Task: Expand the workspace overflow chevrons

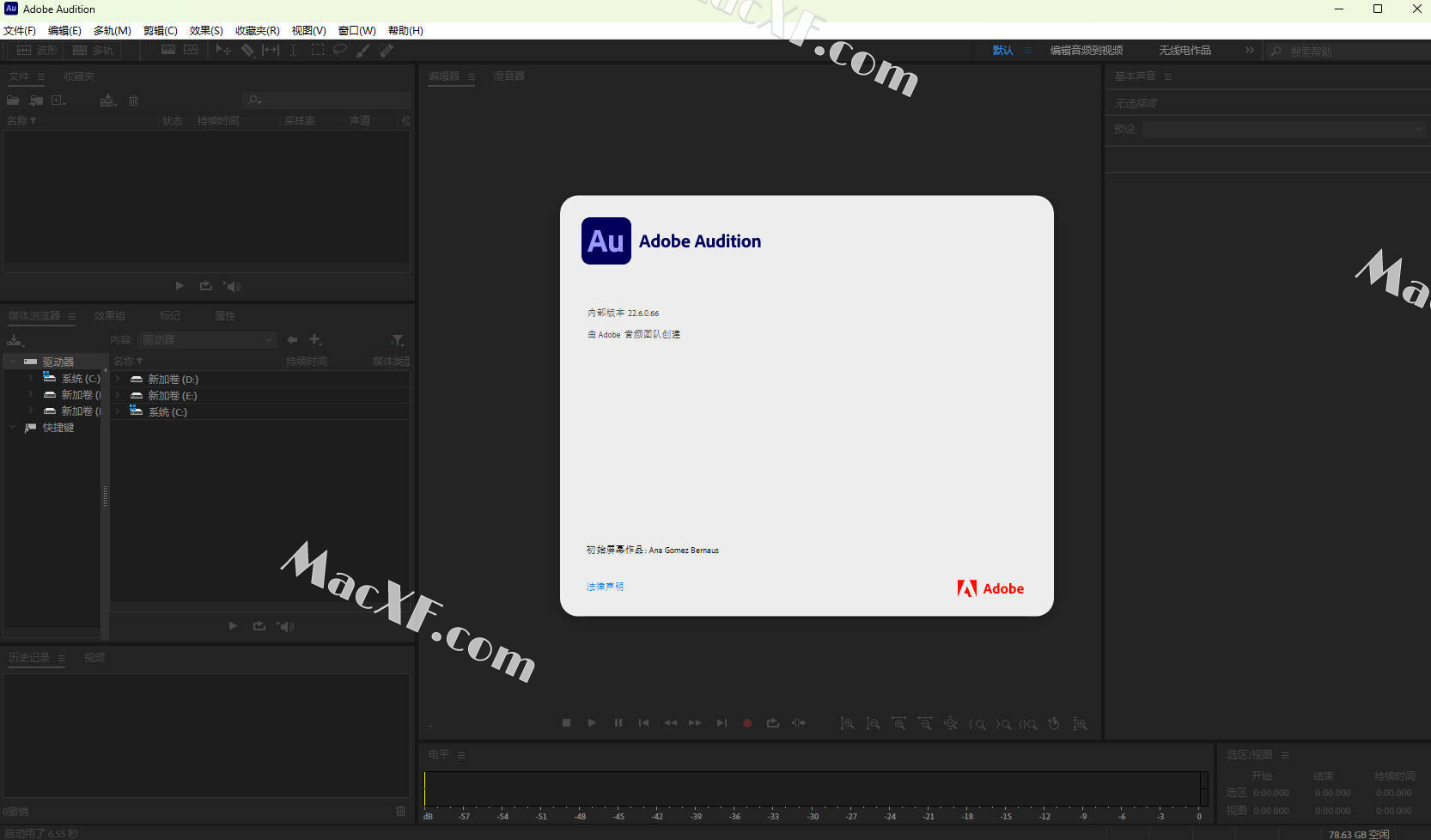Action: pos(1250,51)
